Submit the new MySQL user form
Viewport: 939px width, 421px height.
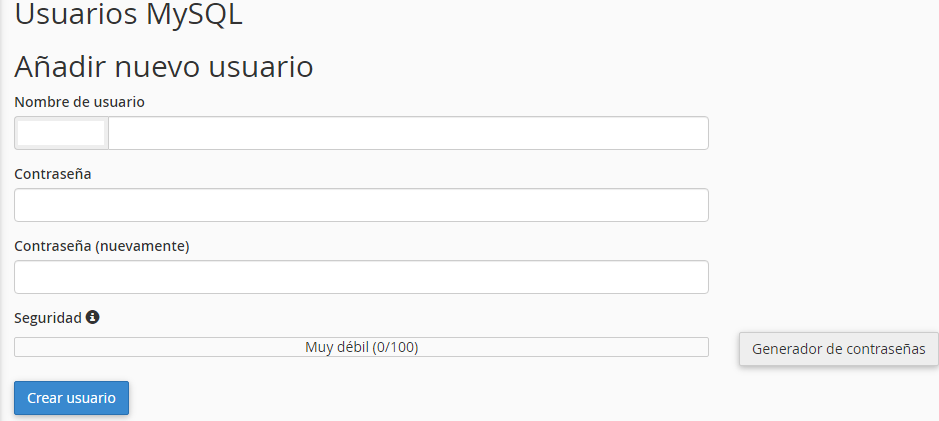tap(71, 398)
